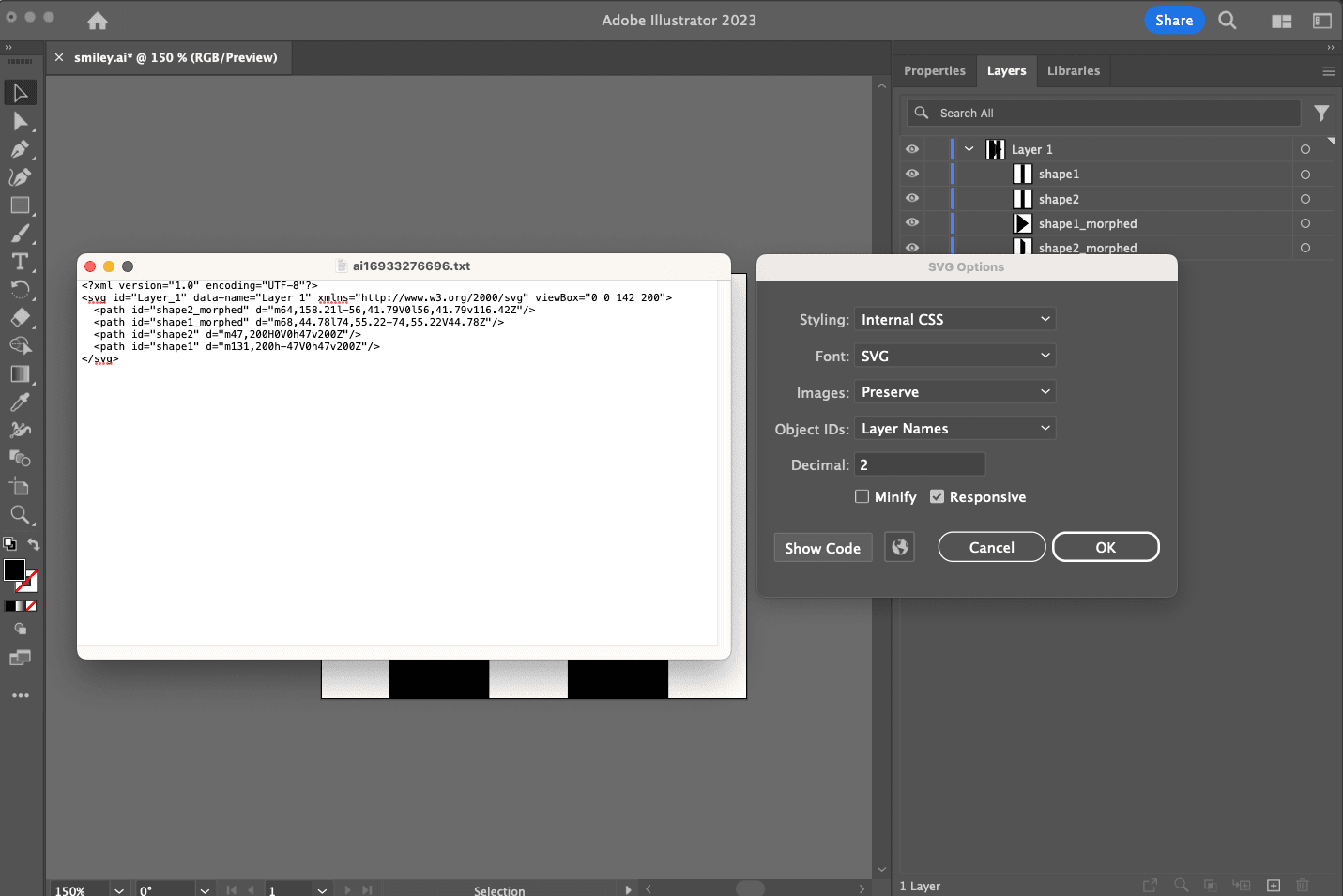This screenshot has height=896, width=1343.
Task: Uncheck the Minify option
Action: click(861, 496)
